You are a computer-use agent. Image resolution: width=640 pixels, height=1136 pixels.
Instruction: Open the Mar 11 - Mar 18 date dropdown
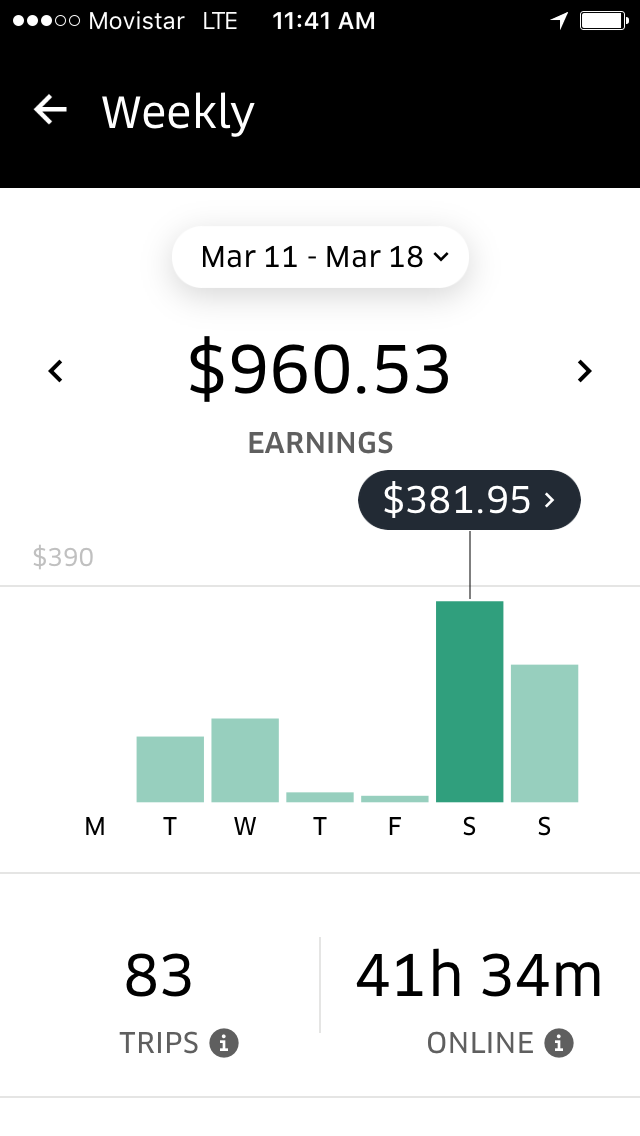coord(321,257)
